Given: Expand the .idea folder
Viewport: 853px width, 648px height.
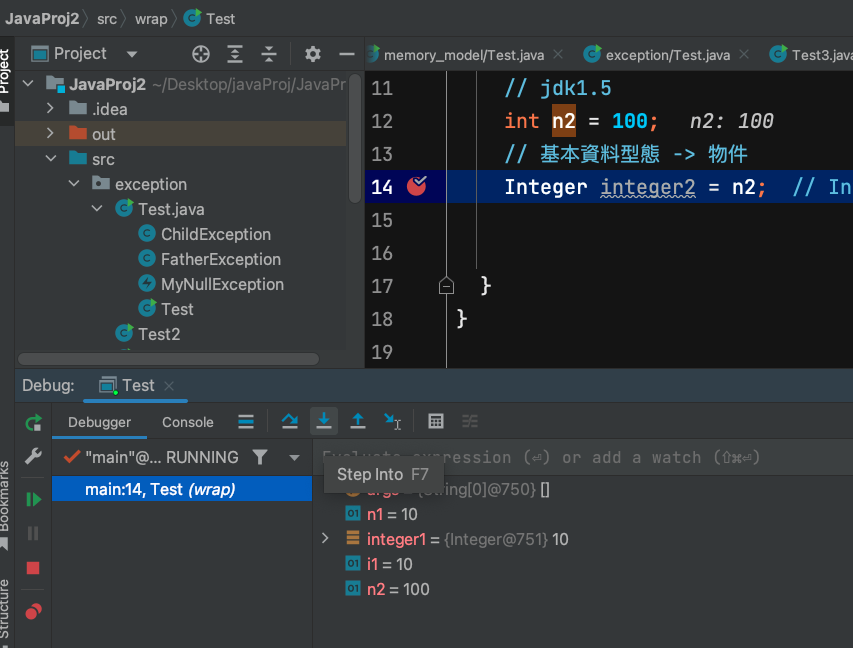Looking at the screenshot, I should point(50,108).
